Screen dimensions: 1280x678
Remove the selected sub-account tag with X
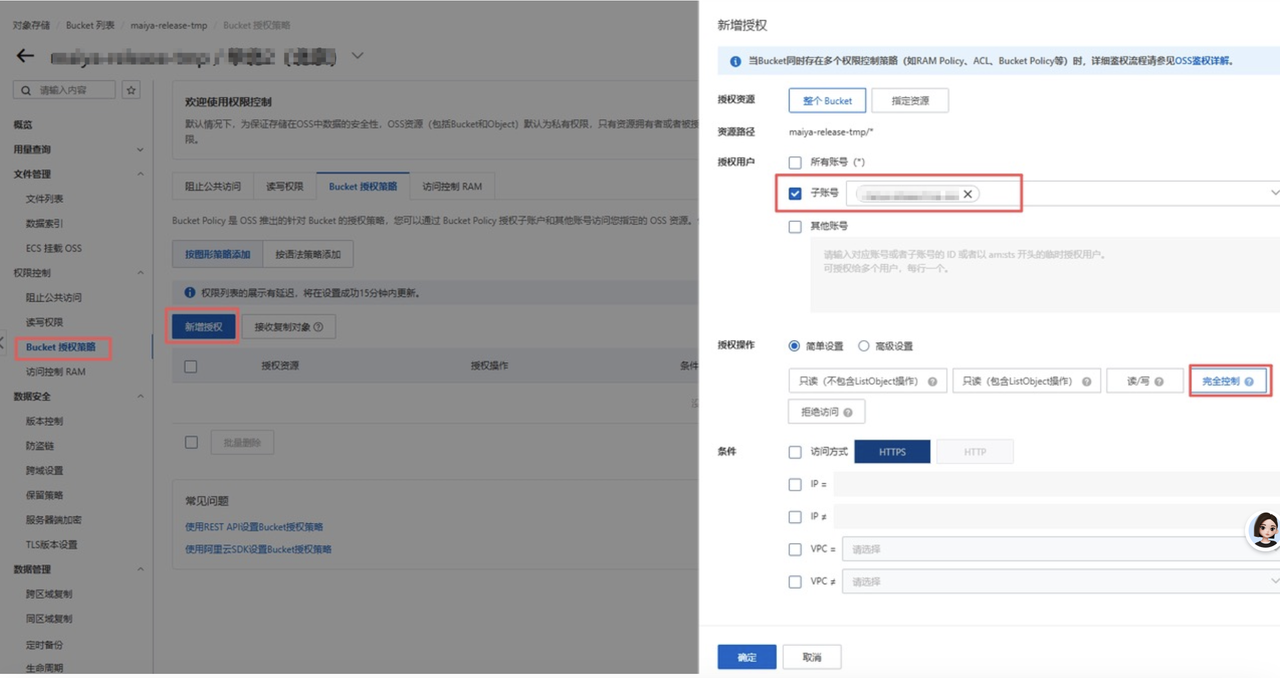pyautogui.click(x=967, y=194)
